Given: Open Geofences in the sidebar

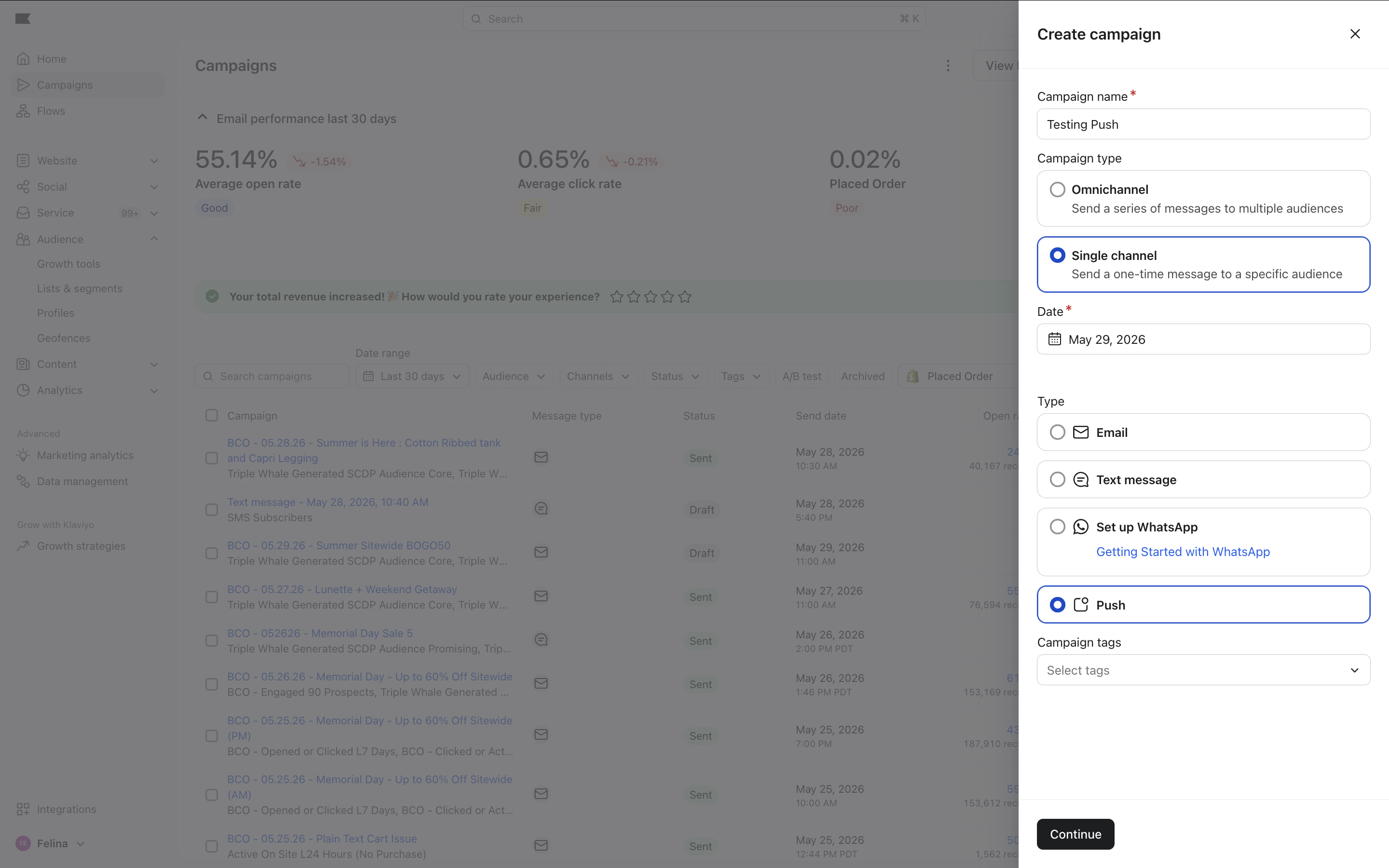Looking at the screenshot, I should [64, 338].
